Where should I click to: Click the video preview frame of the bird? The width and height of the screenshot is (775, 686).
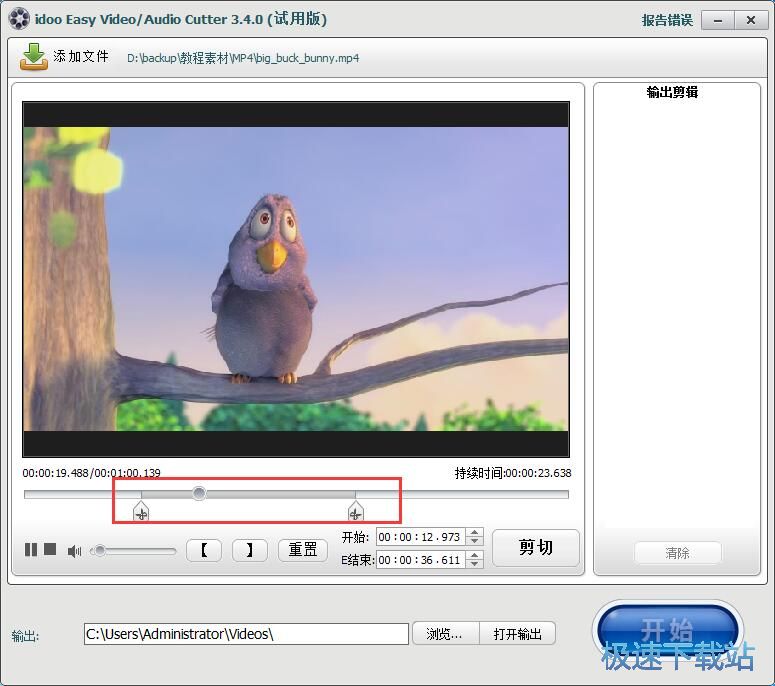[x=296, y=279]
